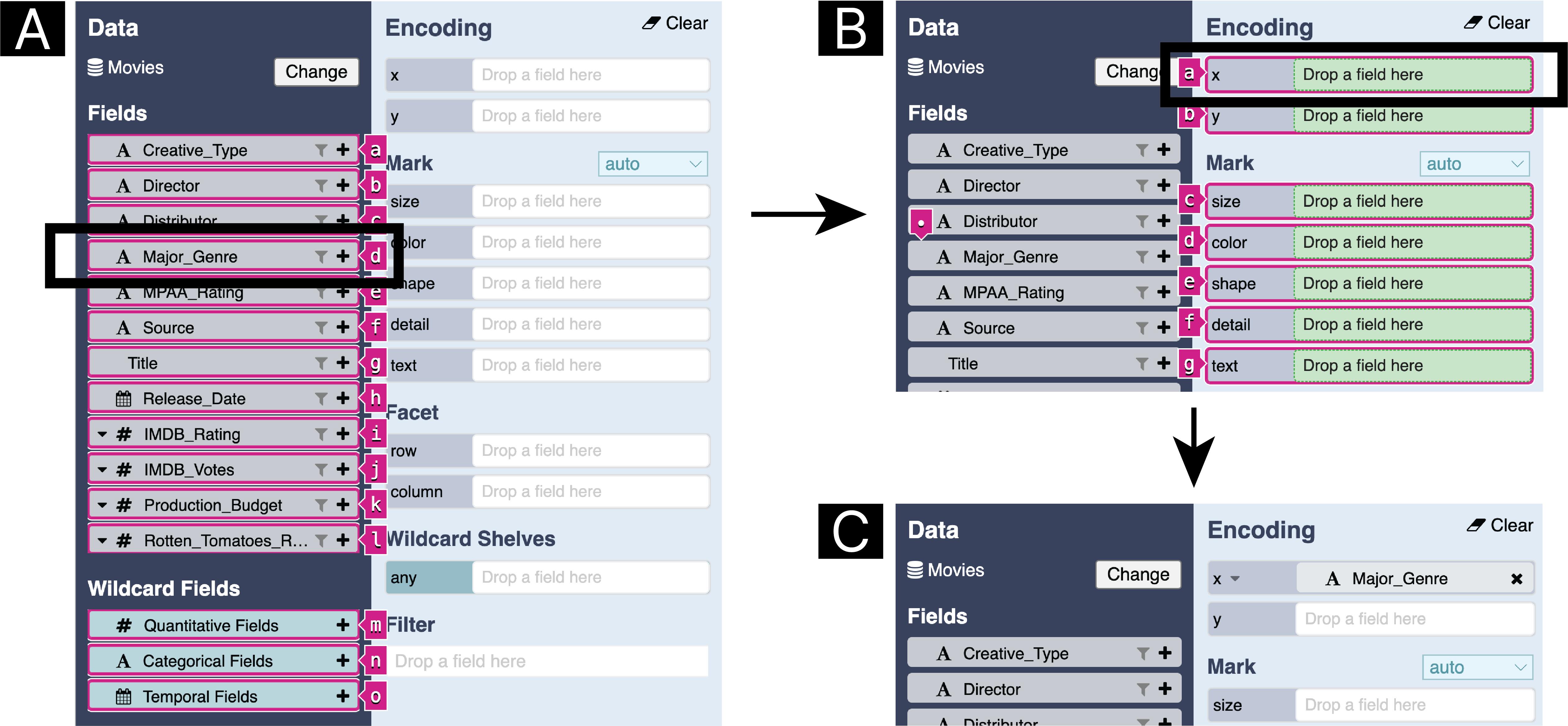
Task: Click Clear in panel A's Encoding header
Action: point(676,23)
